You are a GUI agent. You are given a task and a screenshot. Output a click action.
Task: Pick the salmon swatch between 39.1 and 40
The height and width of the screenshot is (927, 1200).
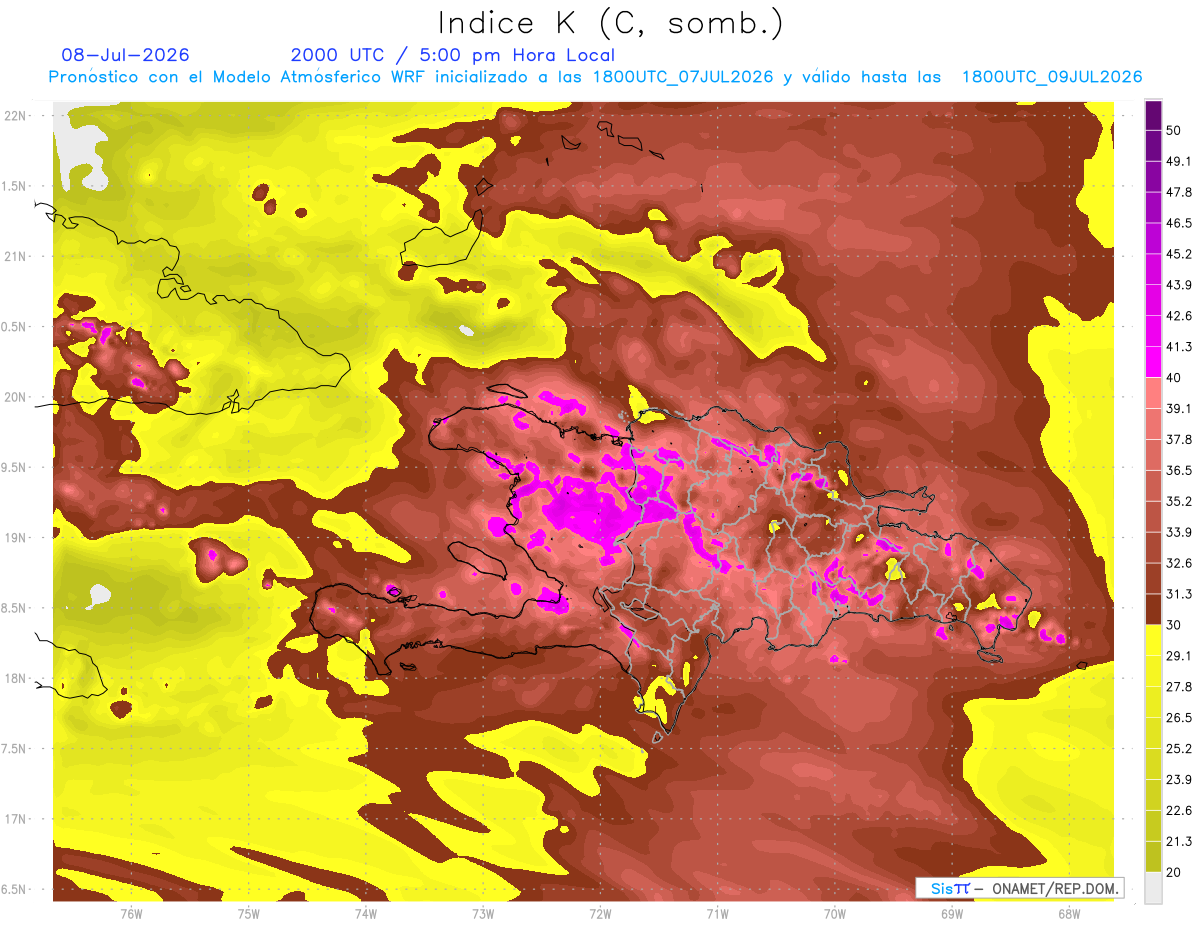(1153, 393)
